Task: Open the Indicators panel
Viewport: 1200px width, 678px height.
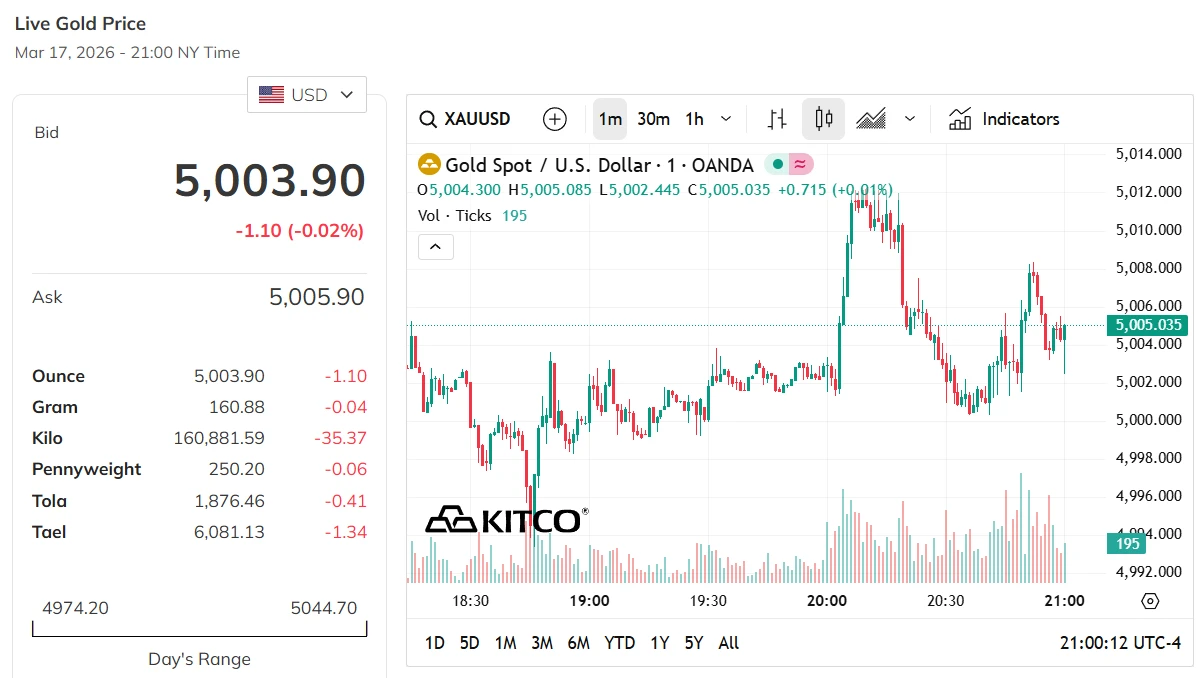Action: tap(1003, 118)
